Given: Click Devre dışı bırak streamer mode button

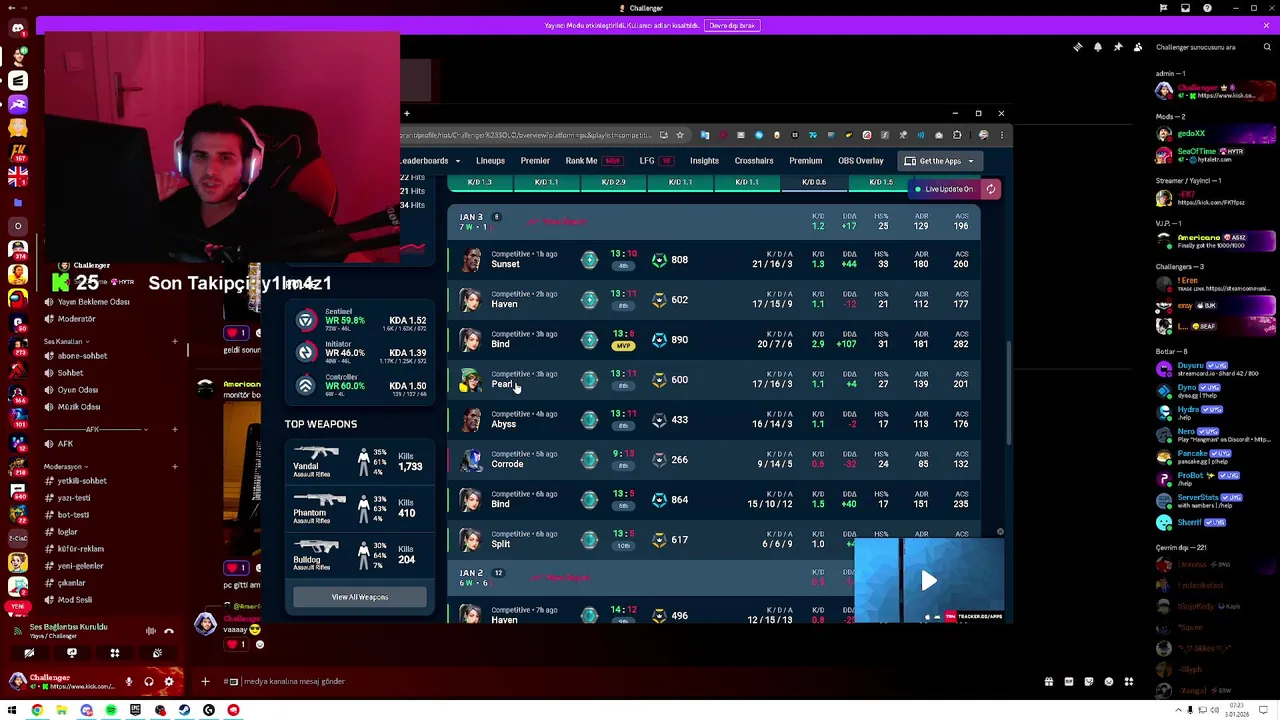Looking at the screenshot, I should [x=733, y=26].
